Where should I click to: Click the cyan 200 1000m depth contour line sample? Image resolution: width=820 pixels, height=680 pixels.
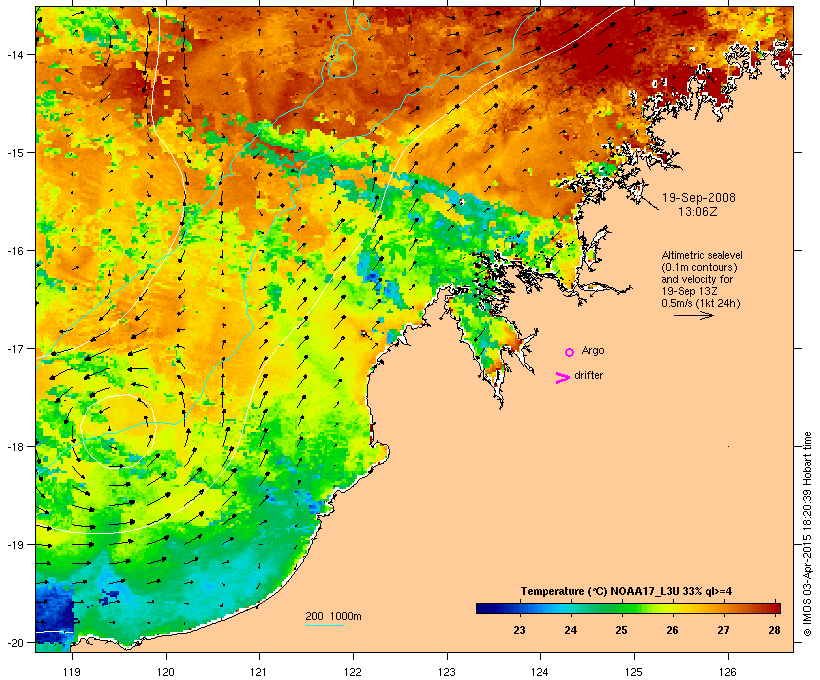[325, 625]
